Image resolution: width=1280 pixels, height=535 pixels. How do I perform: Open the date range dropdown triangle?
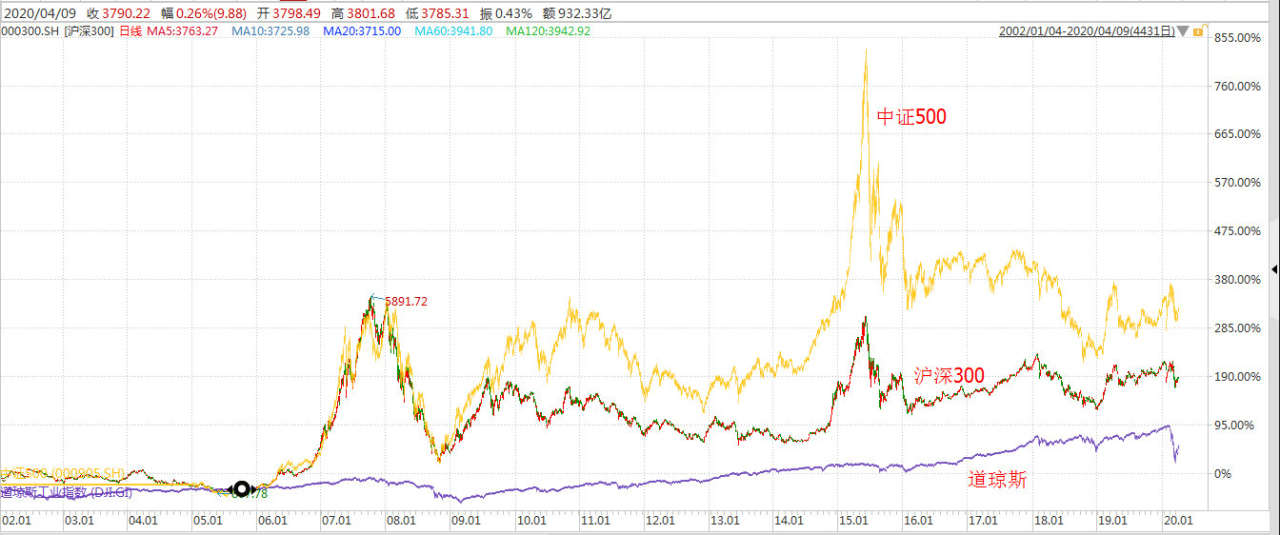coord(1183,32)
